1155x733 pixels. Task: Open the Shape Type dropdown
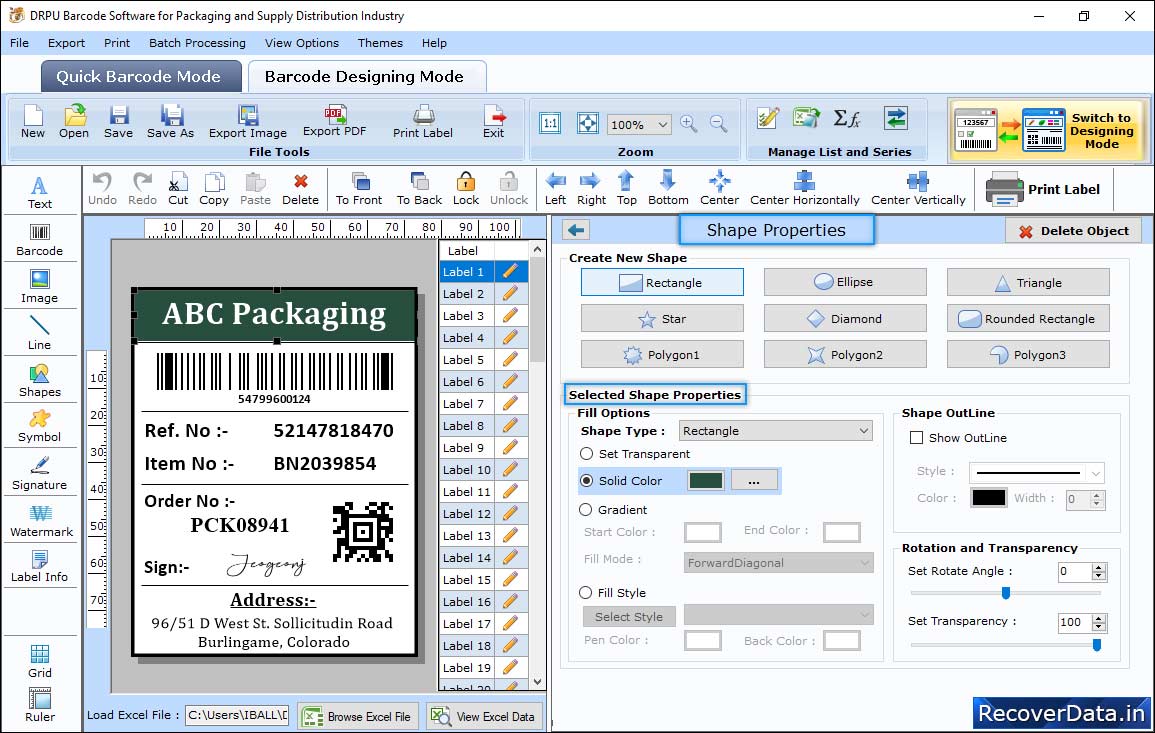pyautogui.click(x=776, y=431)
